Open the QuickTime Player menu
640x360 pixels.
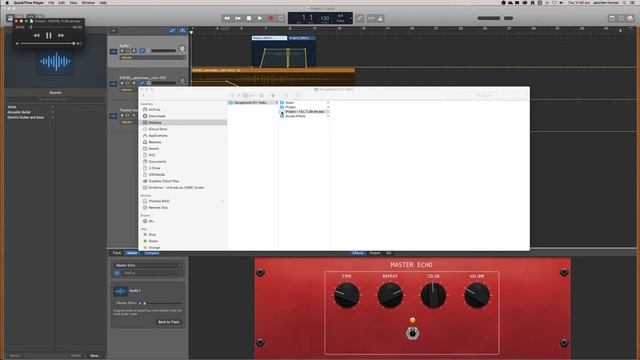tap(29, 2)
